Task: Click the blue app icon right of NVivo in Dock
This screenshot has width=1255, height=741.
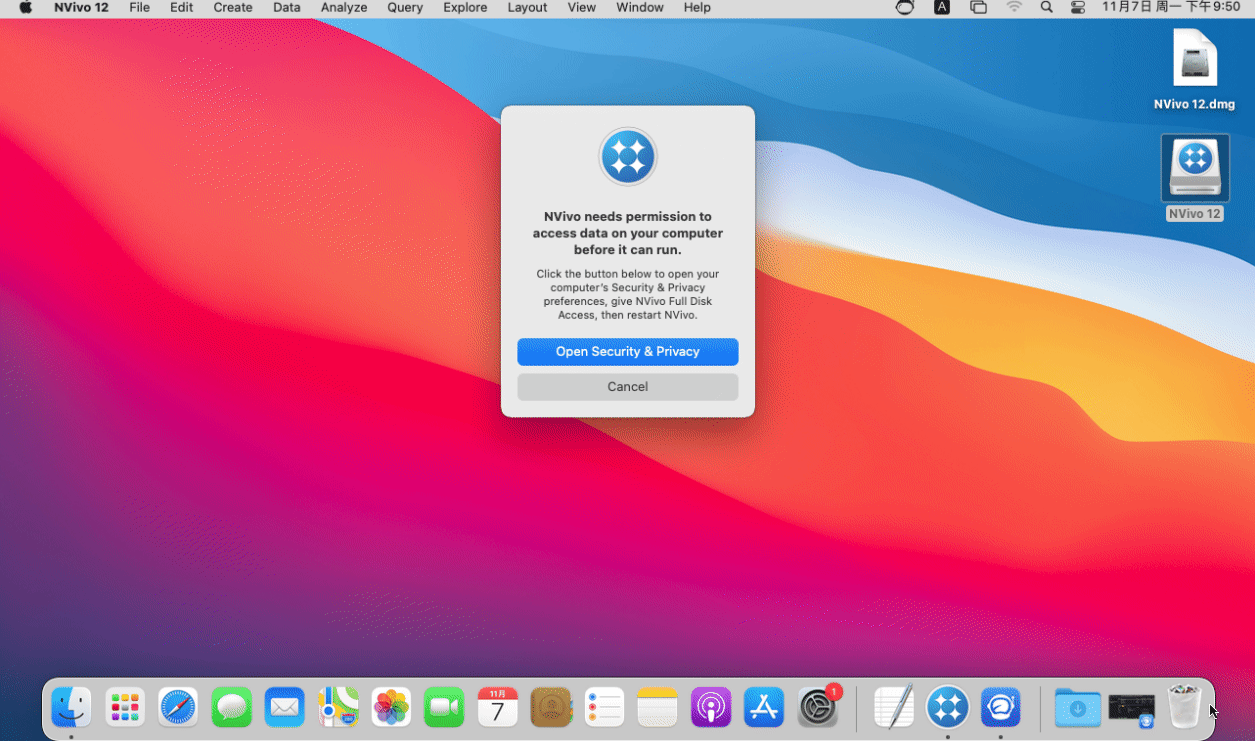Action: click(1000, 708)
